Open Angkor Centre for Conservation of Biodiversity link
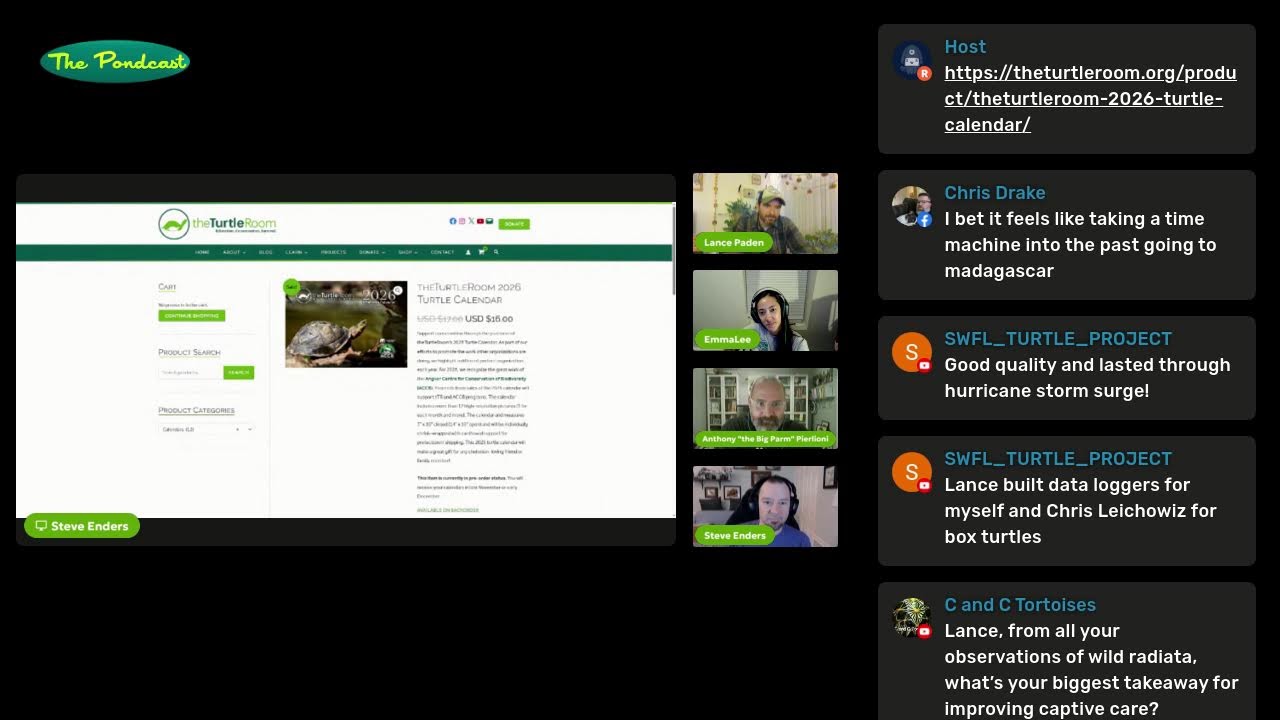The height and width of the screenshot is (720, 1280). [475, 381]
